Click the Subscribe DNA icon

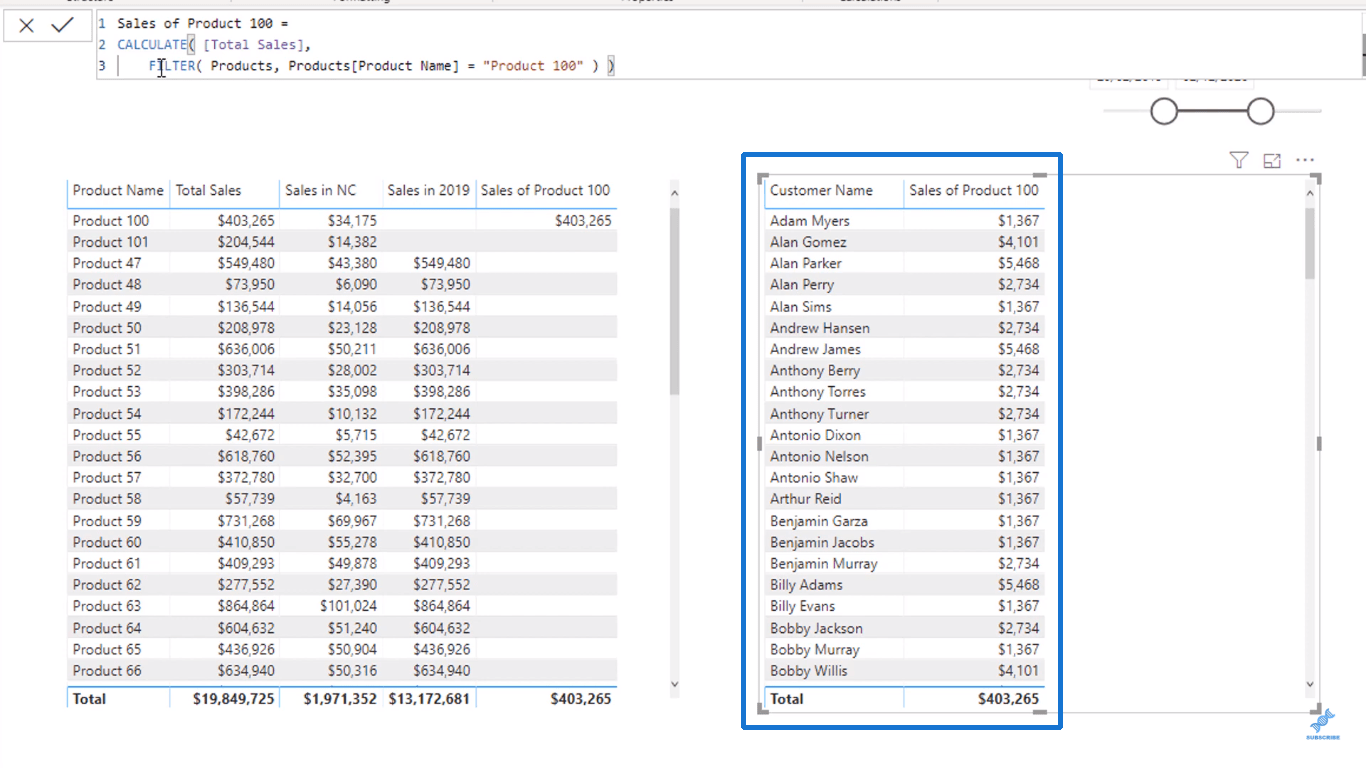pyautogui.click(x=1323, y=725)
